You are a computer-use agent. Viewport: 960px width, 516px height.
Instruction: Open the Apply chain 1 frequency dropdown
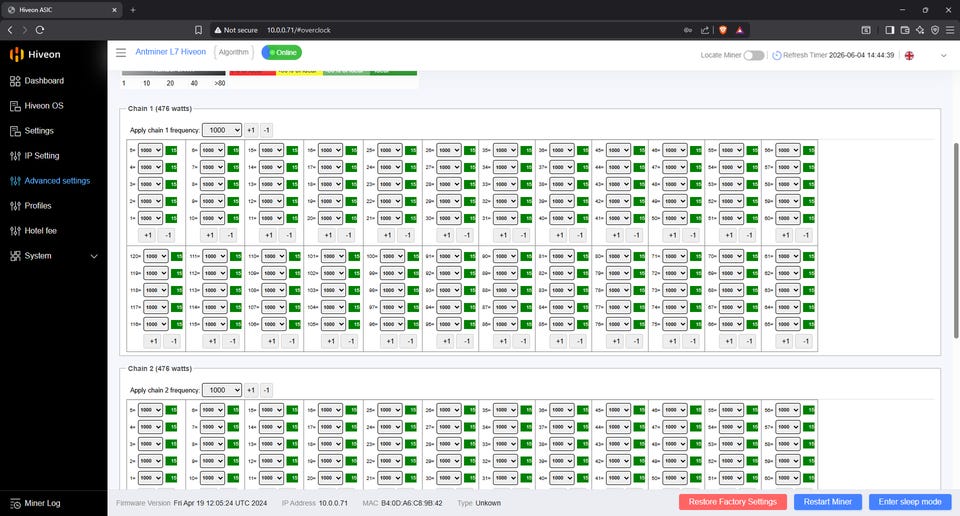[222, 130]
